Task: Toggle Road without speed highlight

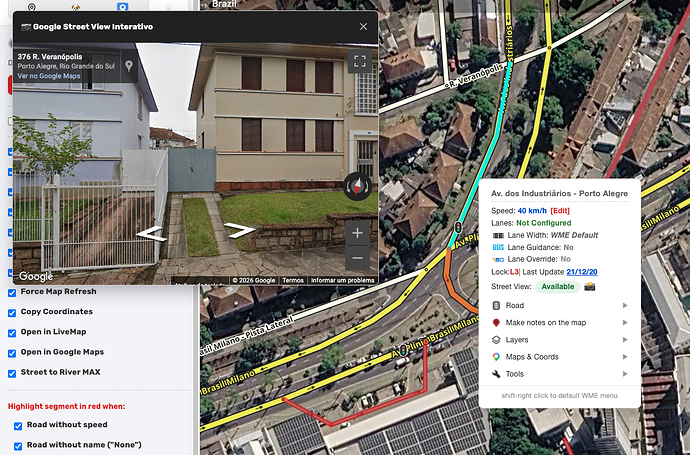Action: coord(18,426)
